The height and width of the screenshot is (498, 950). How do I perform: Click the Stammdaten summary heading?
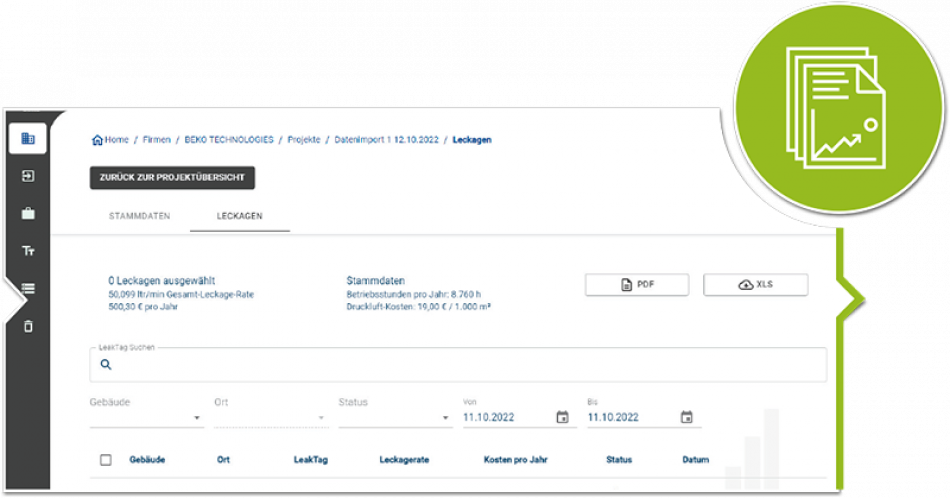point(376,281)
